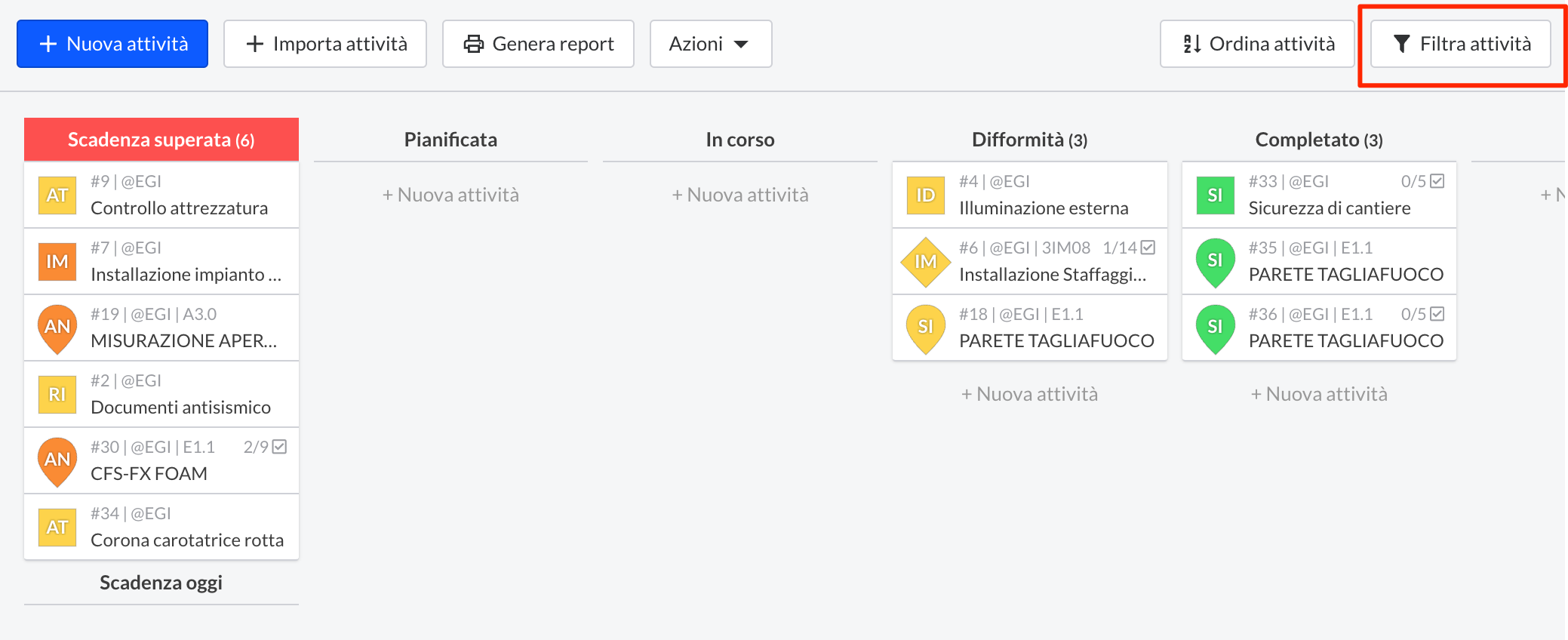This screenshot has width=1568, height=640.
Task: Click the Importa attività button
Action: click(x=325, y=44)
